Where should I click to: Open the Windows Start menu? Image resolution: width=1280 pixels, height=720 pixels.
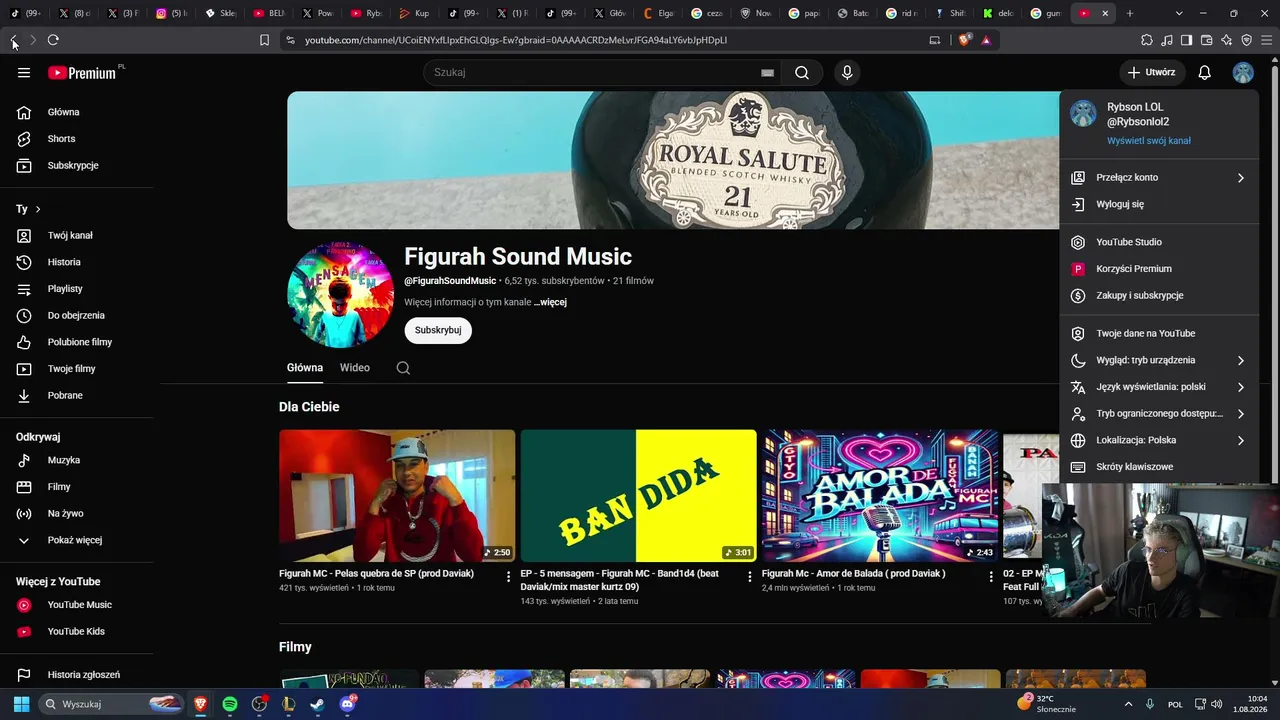pos(21,704)
